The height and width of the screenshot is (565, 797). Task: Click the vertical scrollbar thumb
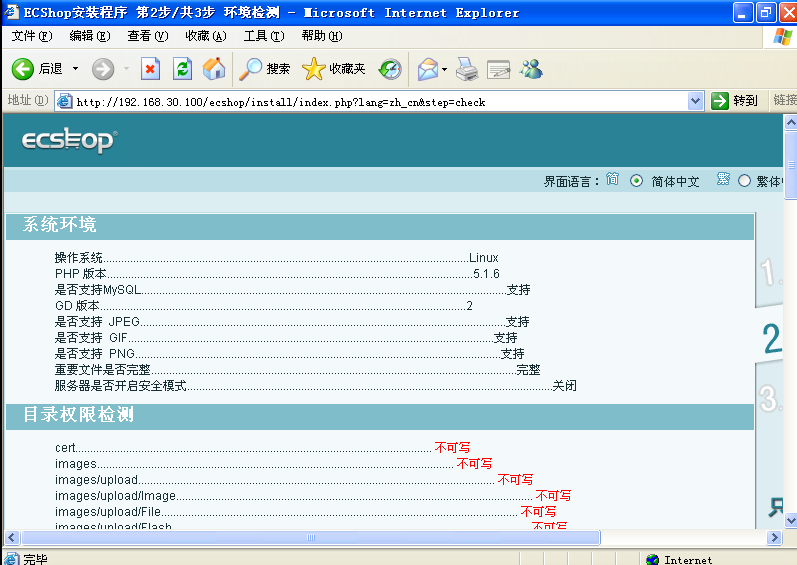[x=790, y=165]
